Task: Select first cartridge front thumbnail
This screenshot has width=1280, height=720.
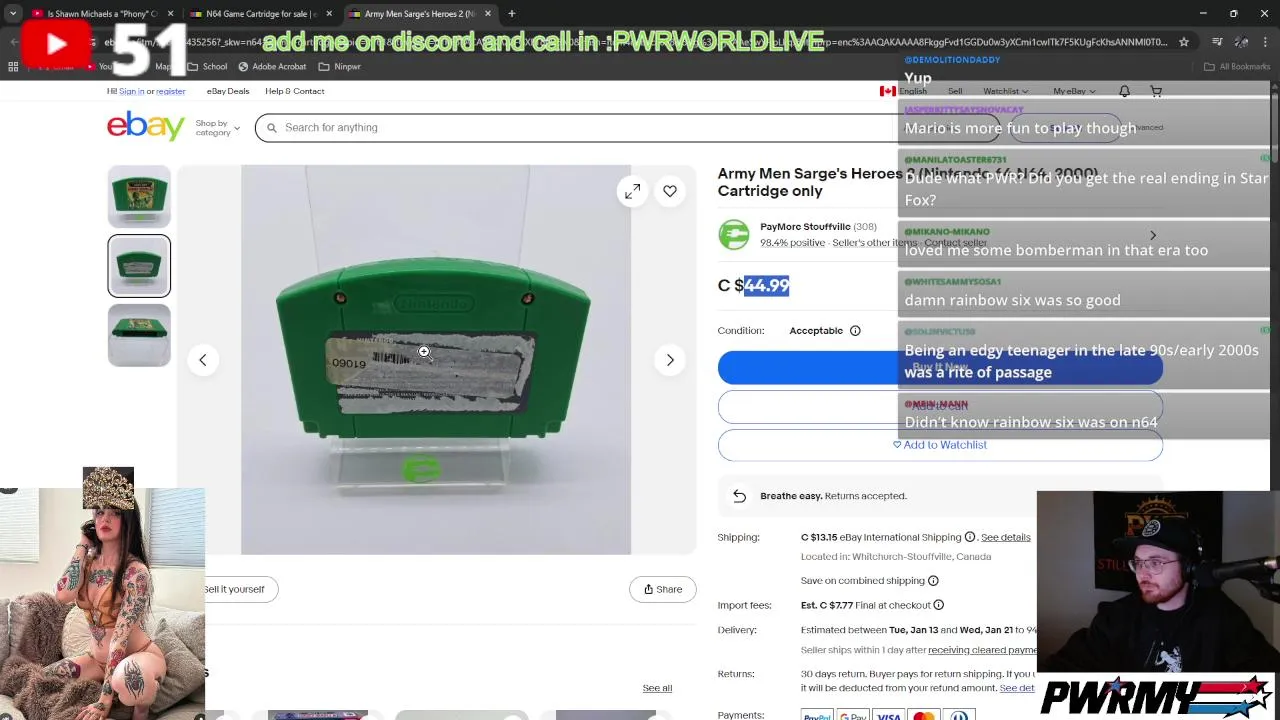Action: coord(139,196)
